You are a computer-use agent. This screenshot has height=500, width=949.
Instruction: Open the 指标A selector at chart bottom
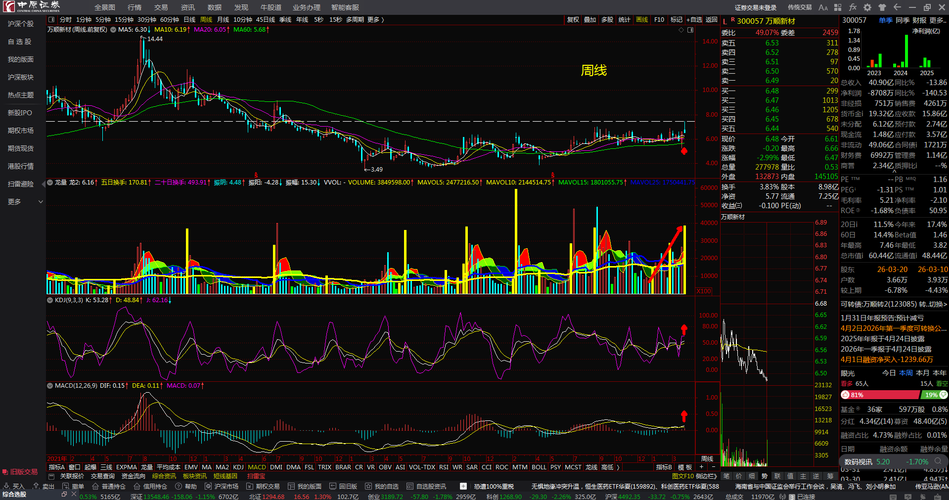coord(57,467)
